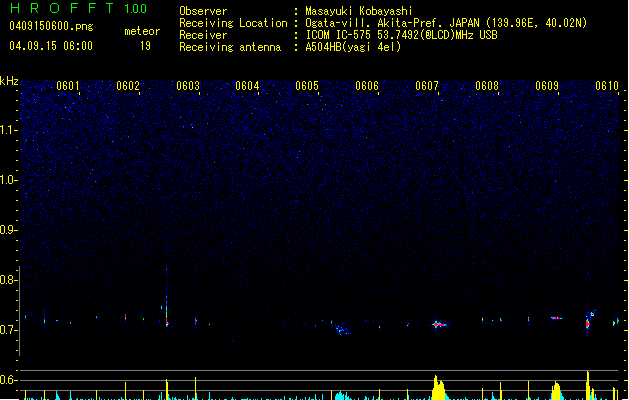The image size is (629, 400).
Task: Click the 0608 time marker
Action: 487,86
